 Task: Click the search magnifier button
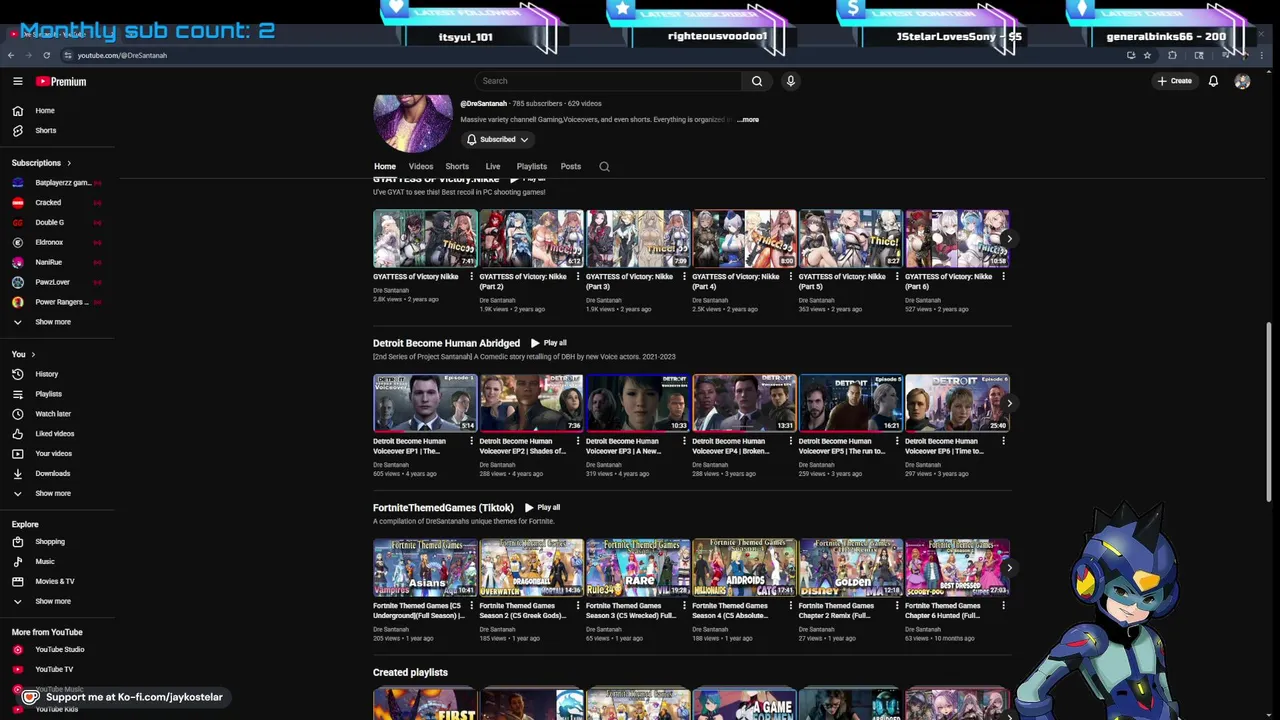point(757,81)
